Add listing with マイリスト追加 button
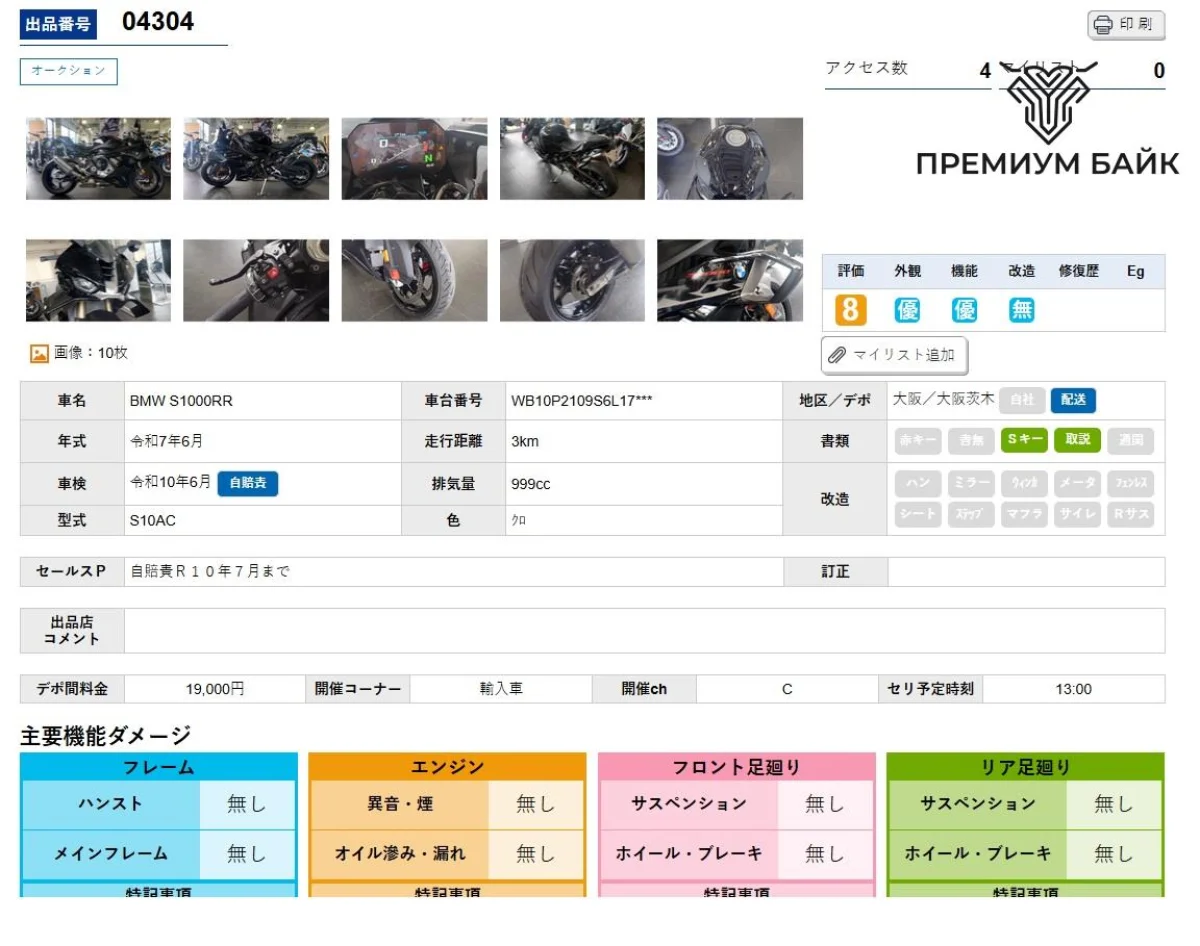Image resolution: width=1200 pixels, height=946 pixels. pos(894,355)
